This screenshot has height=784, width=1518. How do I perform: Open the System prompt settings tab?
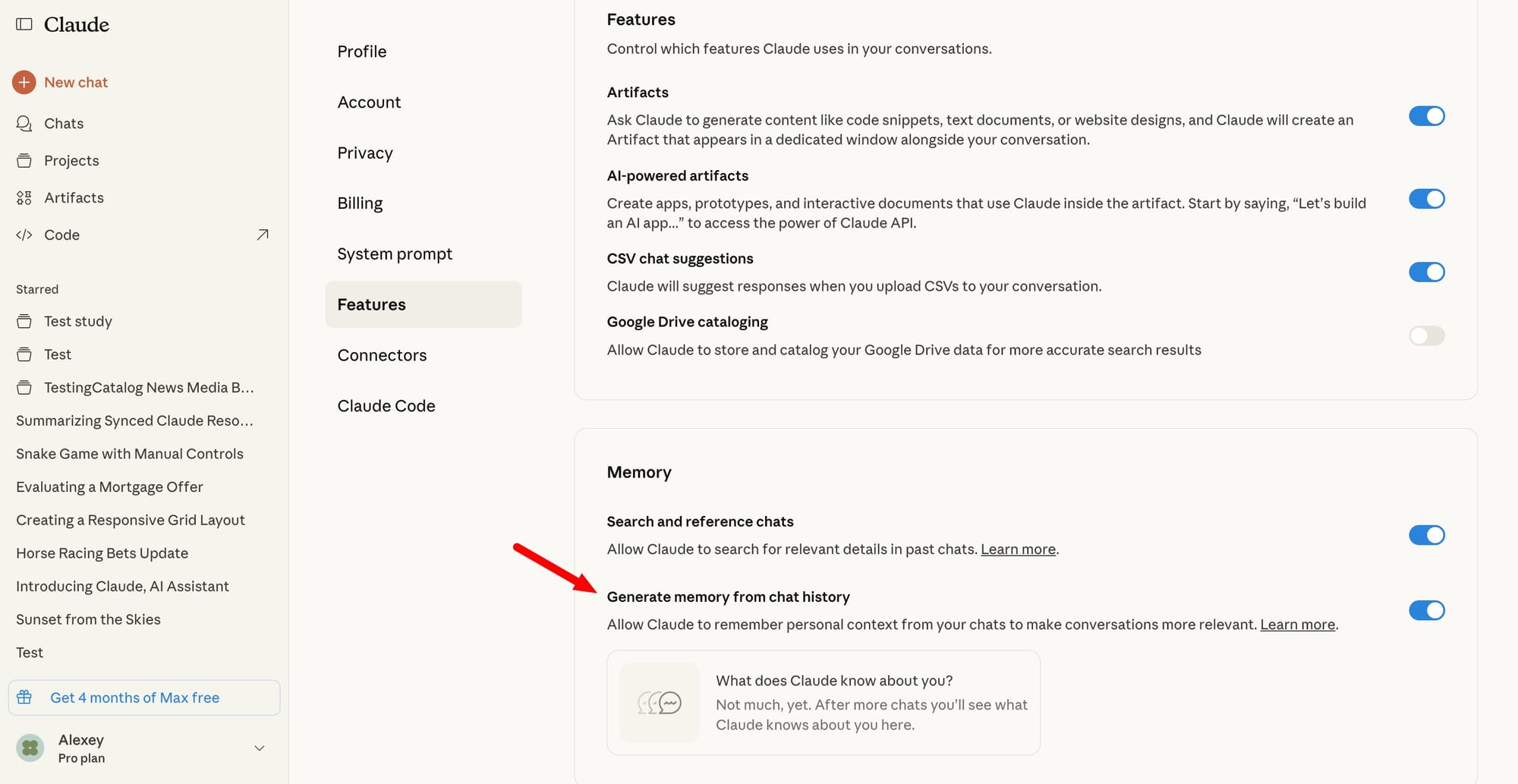(x=395, y=254)
